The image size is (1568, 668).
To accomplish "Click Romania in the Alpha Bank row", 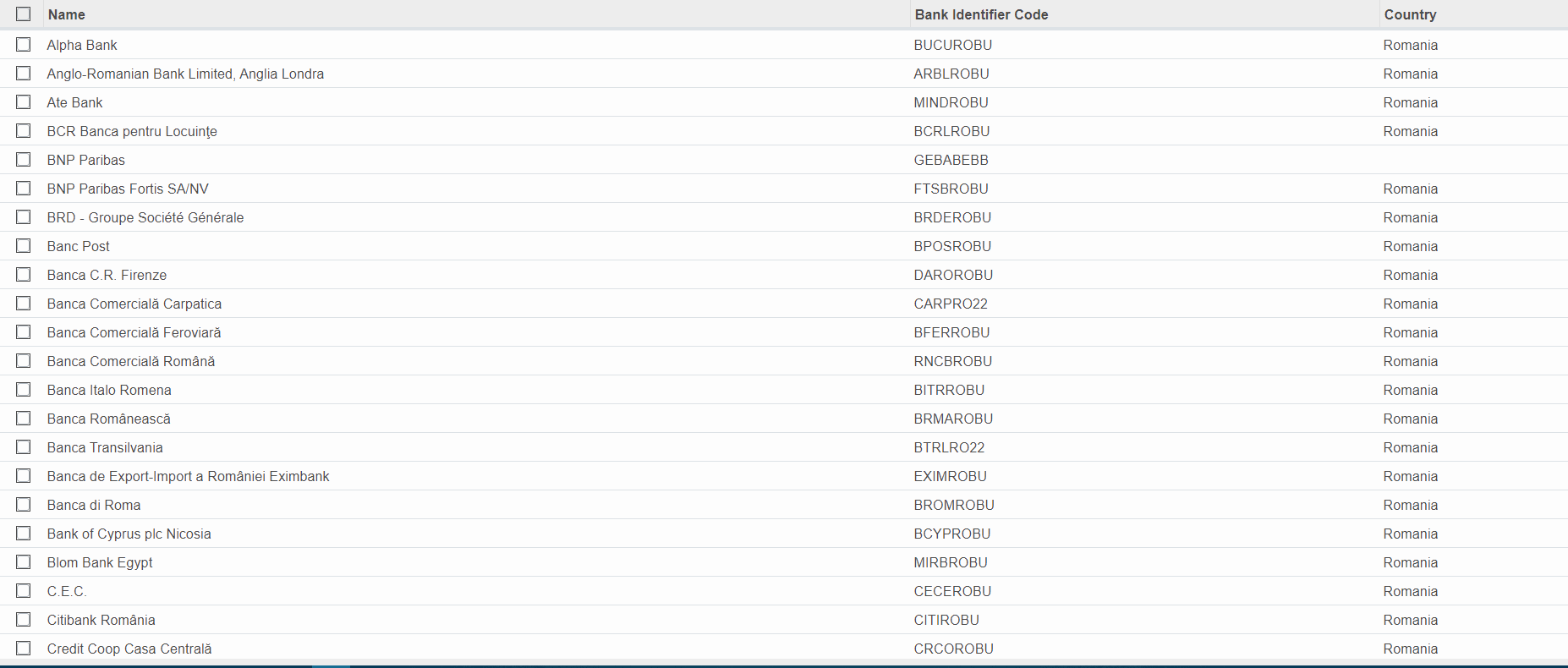I will (x=1411, y=45).
